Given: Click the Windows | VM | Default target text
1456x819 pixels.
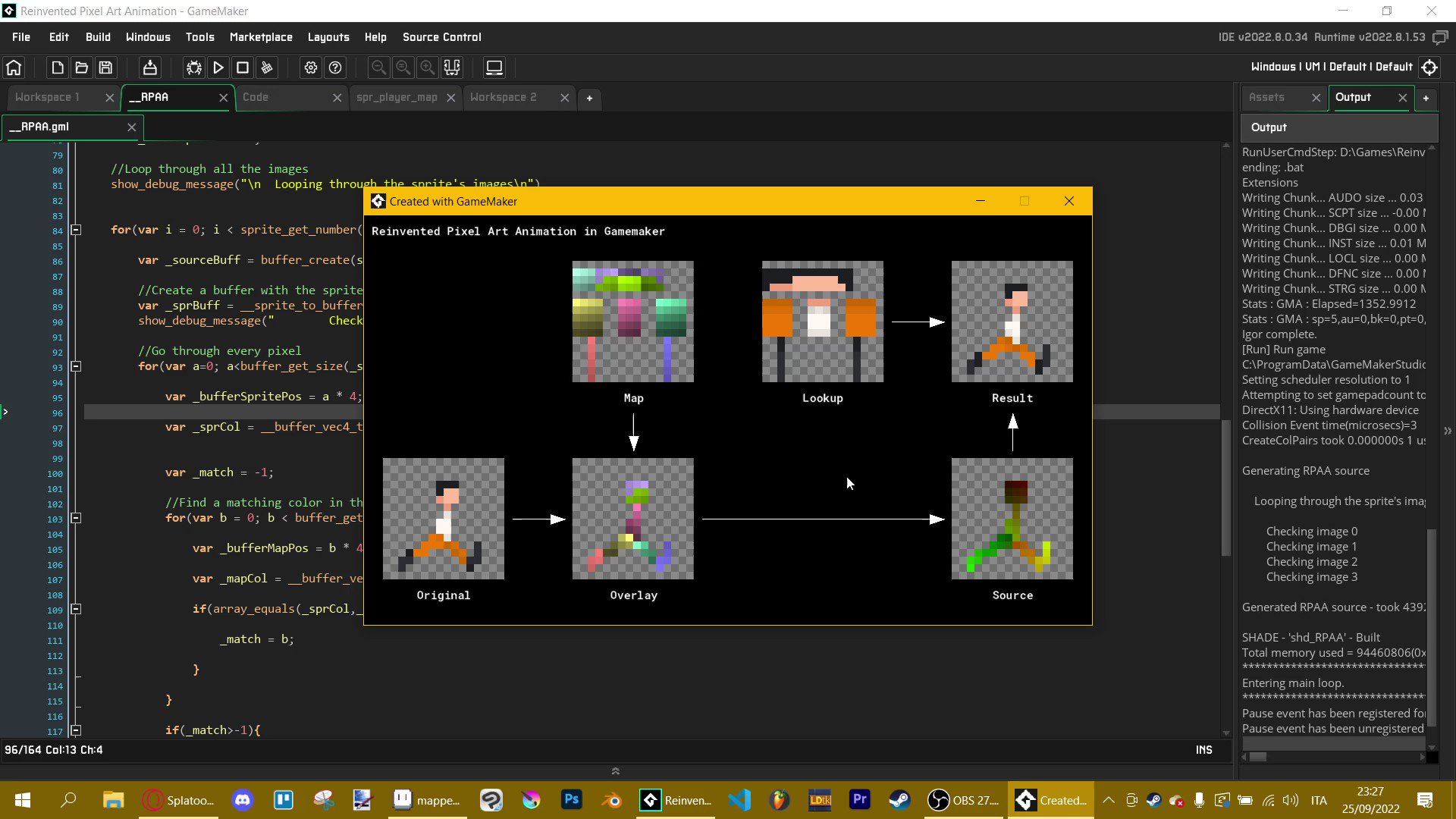Looking at the screenshot, I should click(1332, 67).
